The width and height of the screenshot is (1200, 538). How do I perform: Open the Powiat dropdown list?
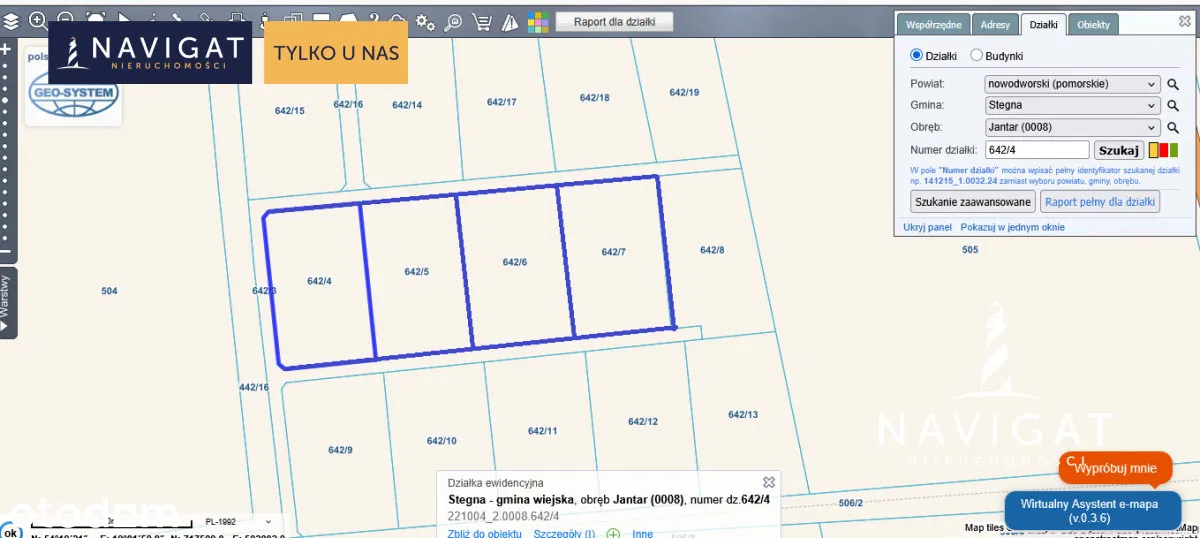[1072, 84]
